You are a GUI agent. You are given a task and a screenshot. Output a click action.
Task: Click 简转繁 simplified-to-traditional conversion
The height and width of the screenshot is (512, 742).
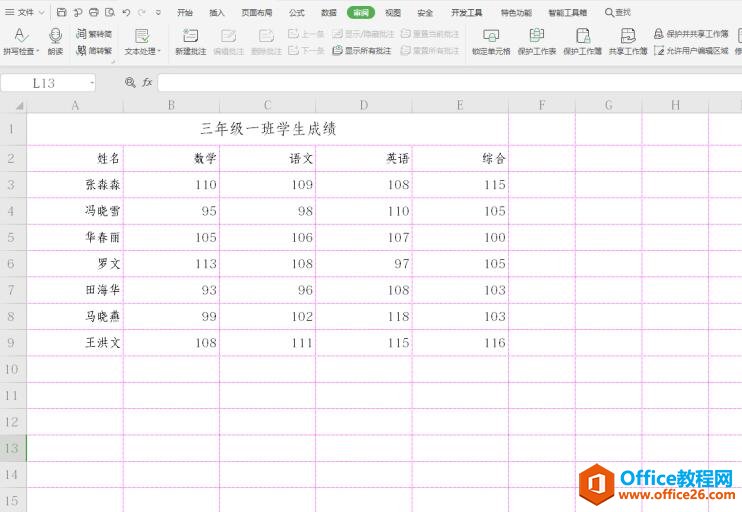[x=94, y=50]
